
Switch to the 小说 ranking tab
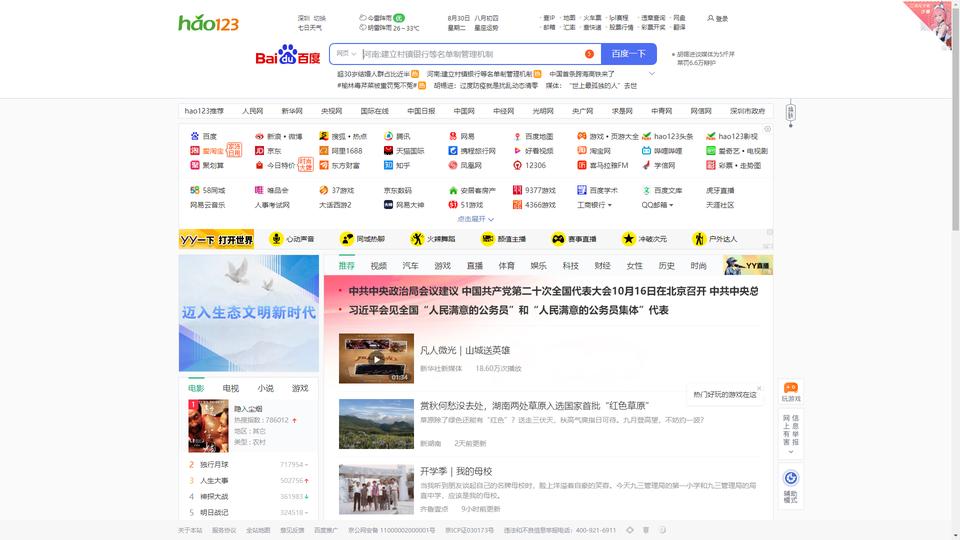click(266, 388)
